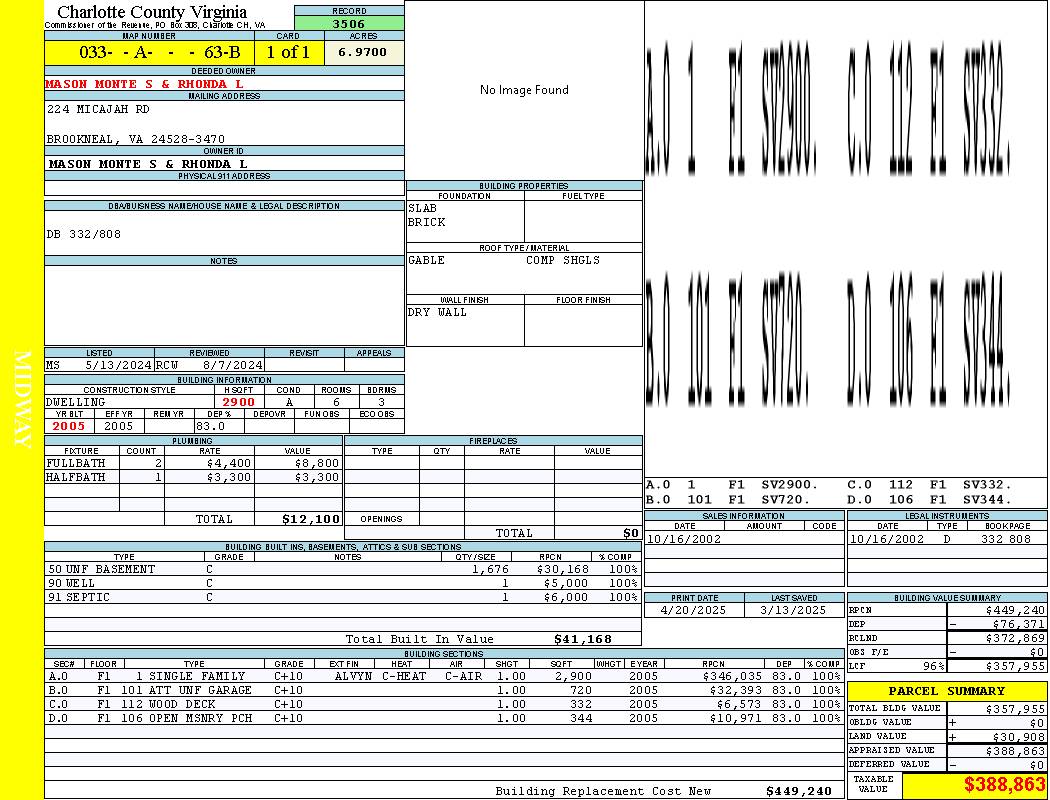Select the Parcel Summary yellow header
Viewport: 1050px width, 800px height.
point(947,691)
